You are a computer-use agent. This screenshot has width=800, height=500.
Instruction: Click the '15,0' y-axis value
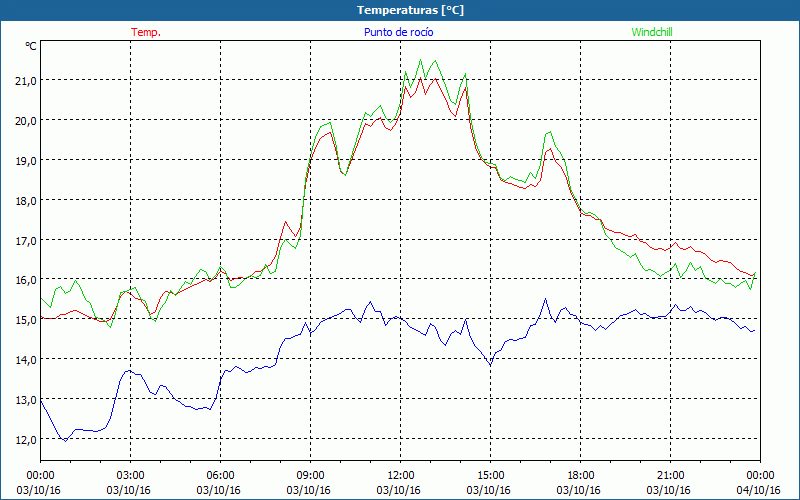[x=26, y=320]
